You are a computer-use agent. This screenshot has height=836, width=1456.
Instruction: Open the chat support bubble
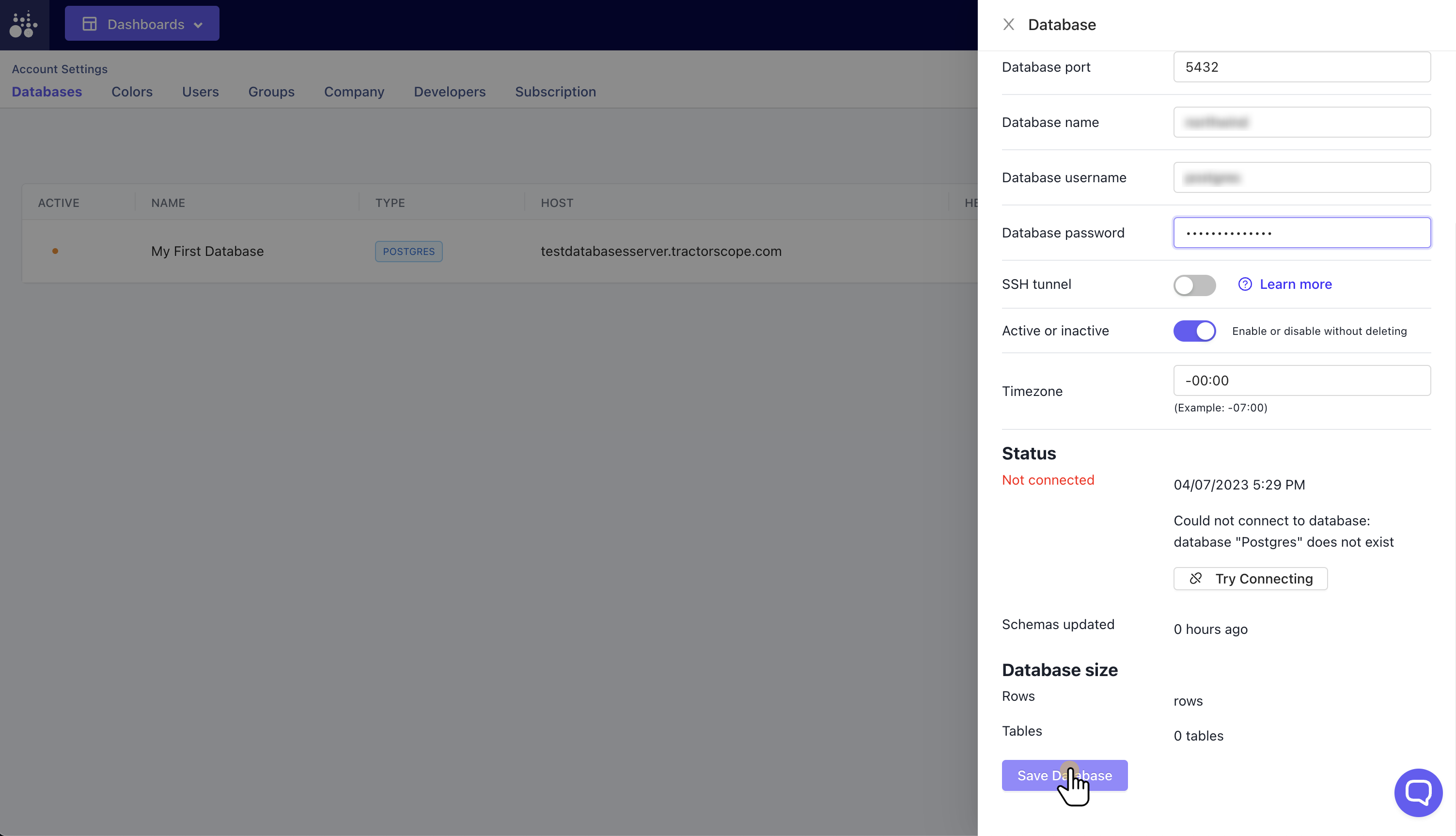tap(1418, 792)
